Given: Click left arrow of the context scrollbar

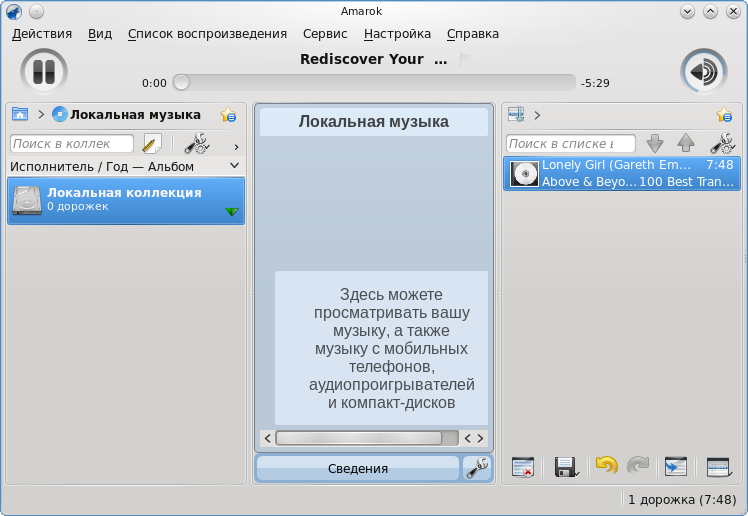Looking at the screenshot, I should pyautogui.click(x=267, y=438).
